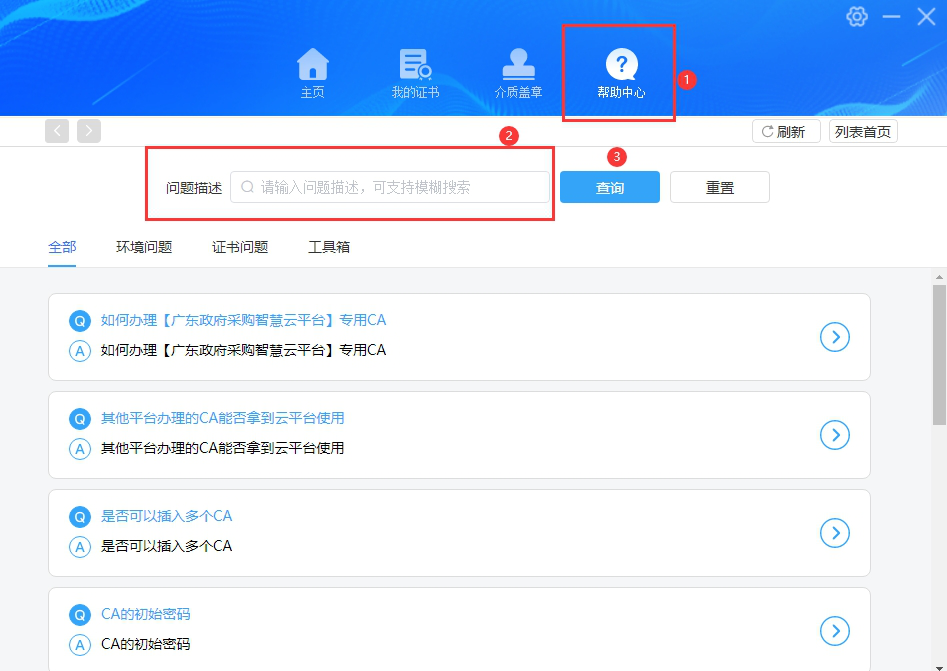Viewport: 947px width, 671px height.
Task: Click the 问题描述 label
Action: point(194,188)
